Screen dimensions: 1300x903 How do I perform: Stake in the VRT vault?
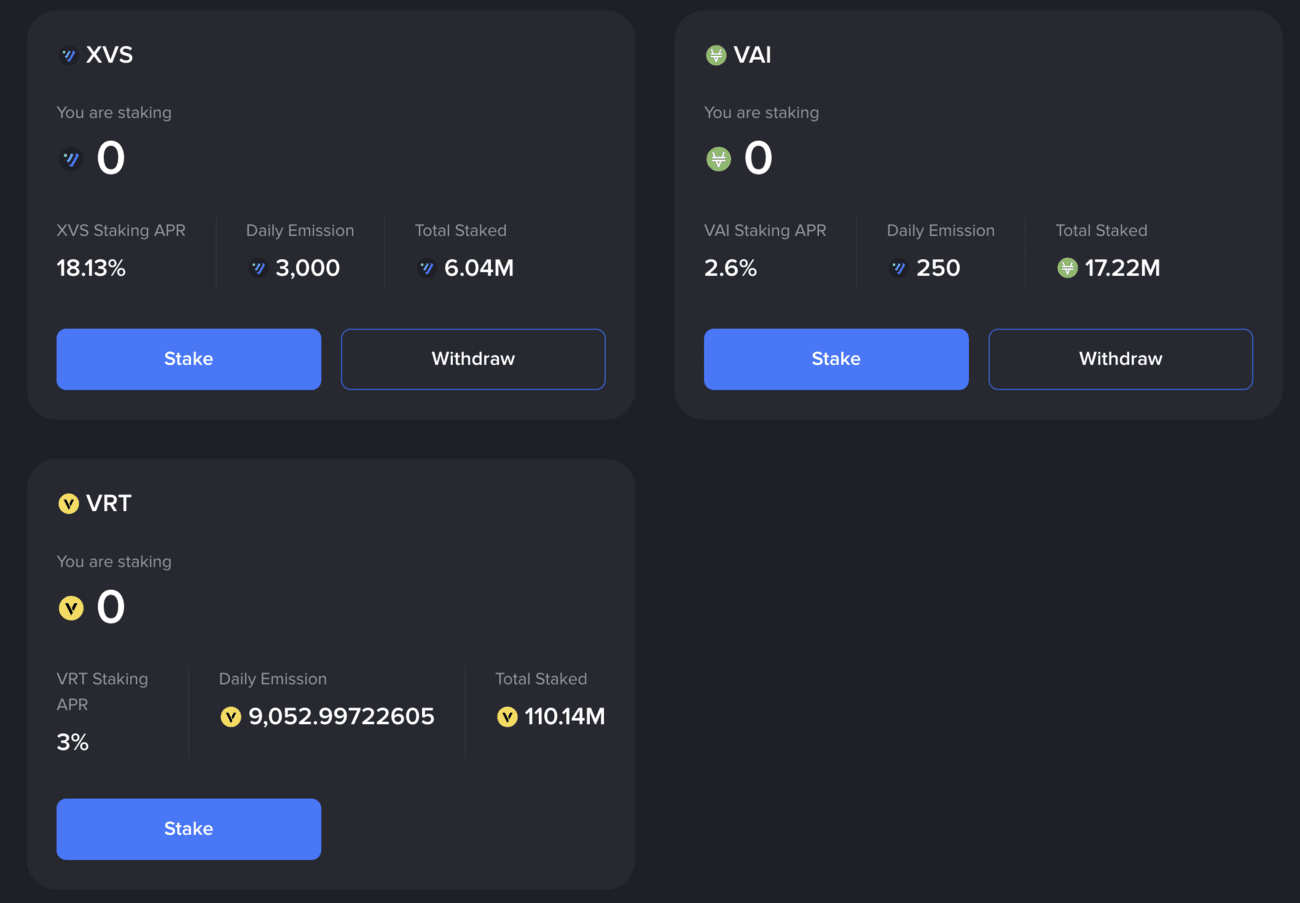(189, 829)
